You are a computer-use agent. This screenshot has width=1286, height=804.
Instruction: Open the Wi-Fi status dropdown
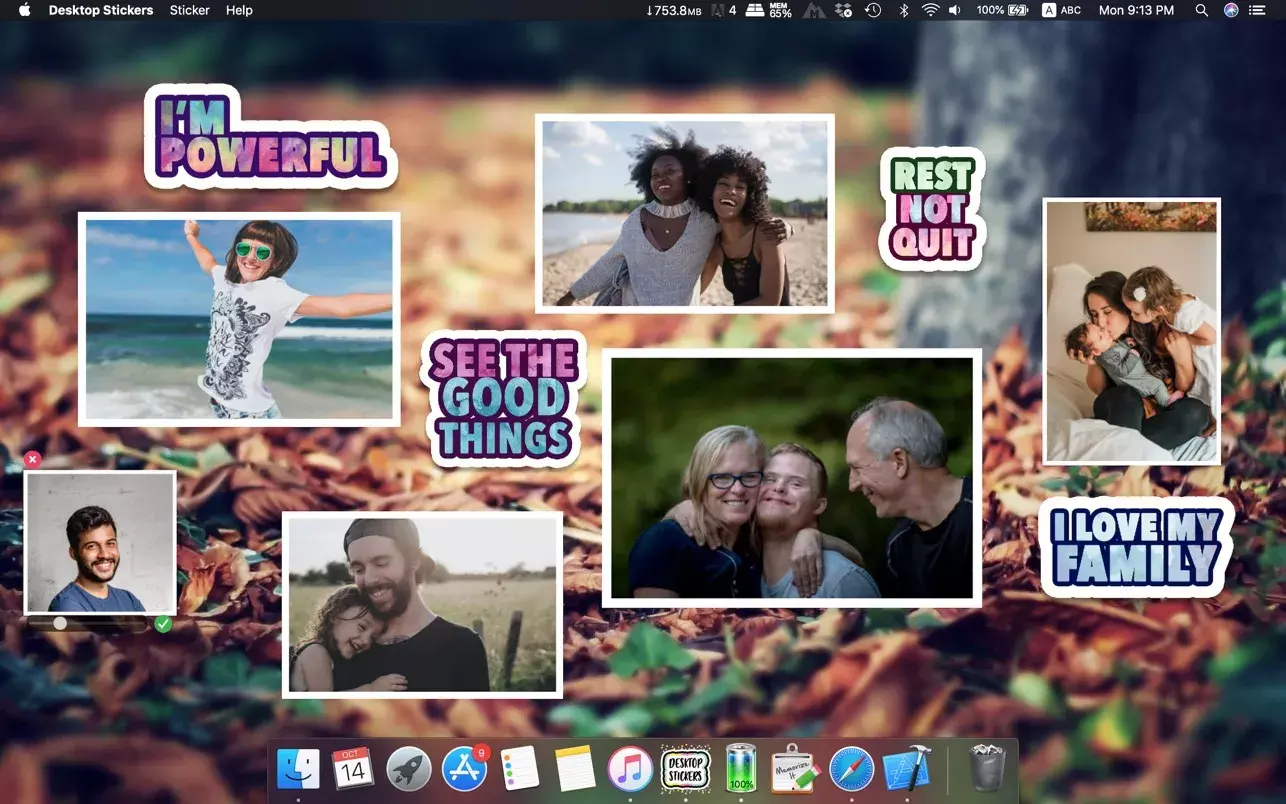tap(930, 10)
